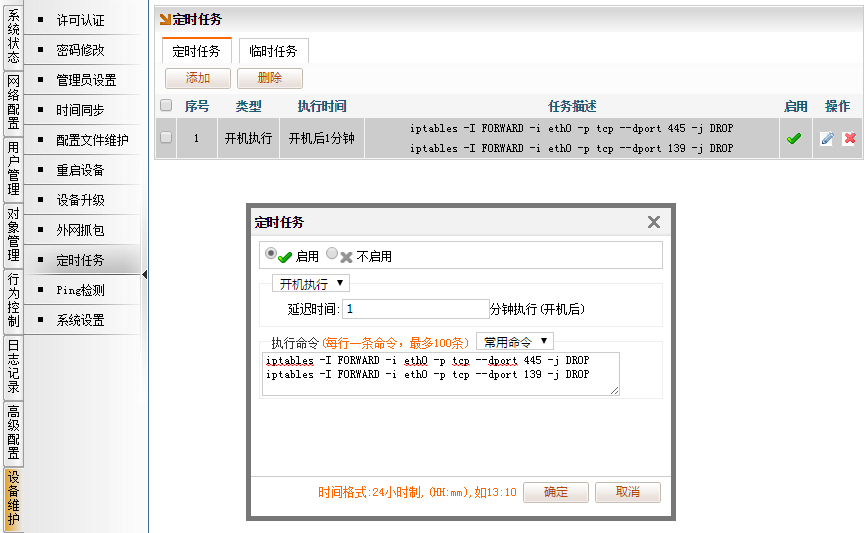Image resolution: width=867 pixels, height=533 pixels.
Task: Click the red delete X icon in row
Action: click(850, 139)
